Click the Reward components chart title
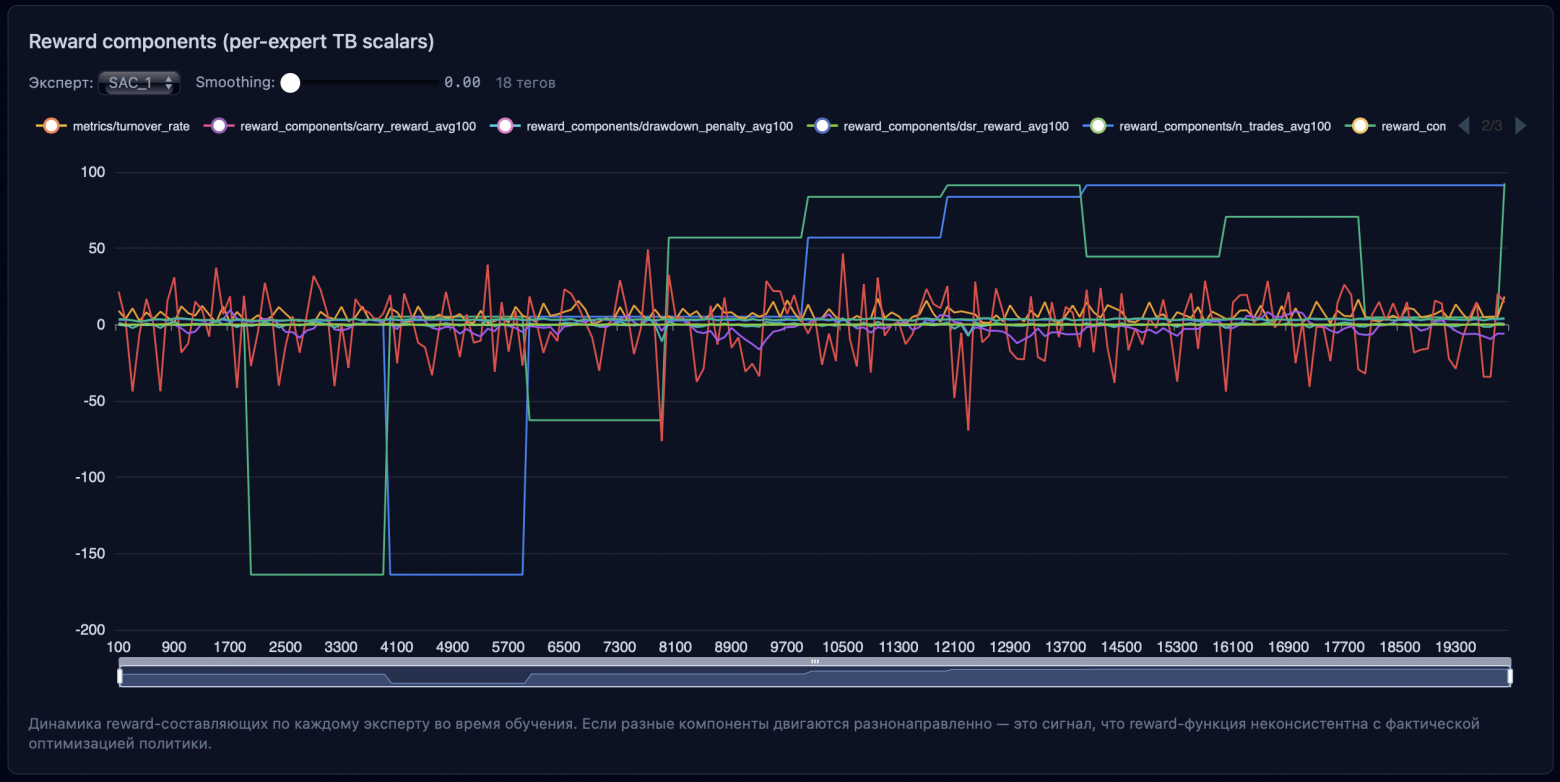Viewport: 1560px width, 782px height. click(x=231, y=41)
